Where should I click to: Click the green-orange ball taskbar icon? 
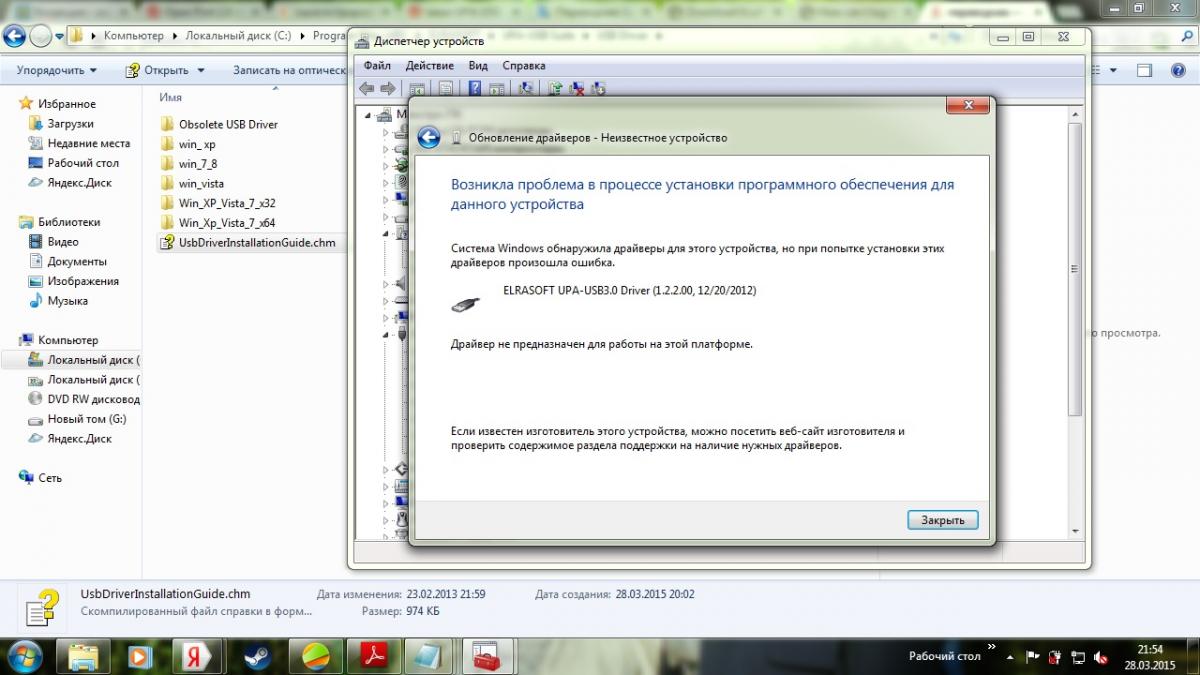316,656
